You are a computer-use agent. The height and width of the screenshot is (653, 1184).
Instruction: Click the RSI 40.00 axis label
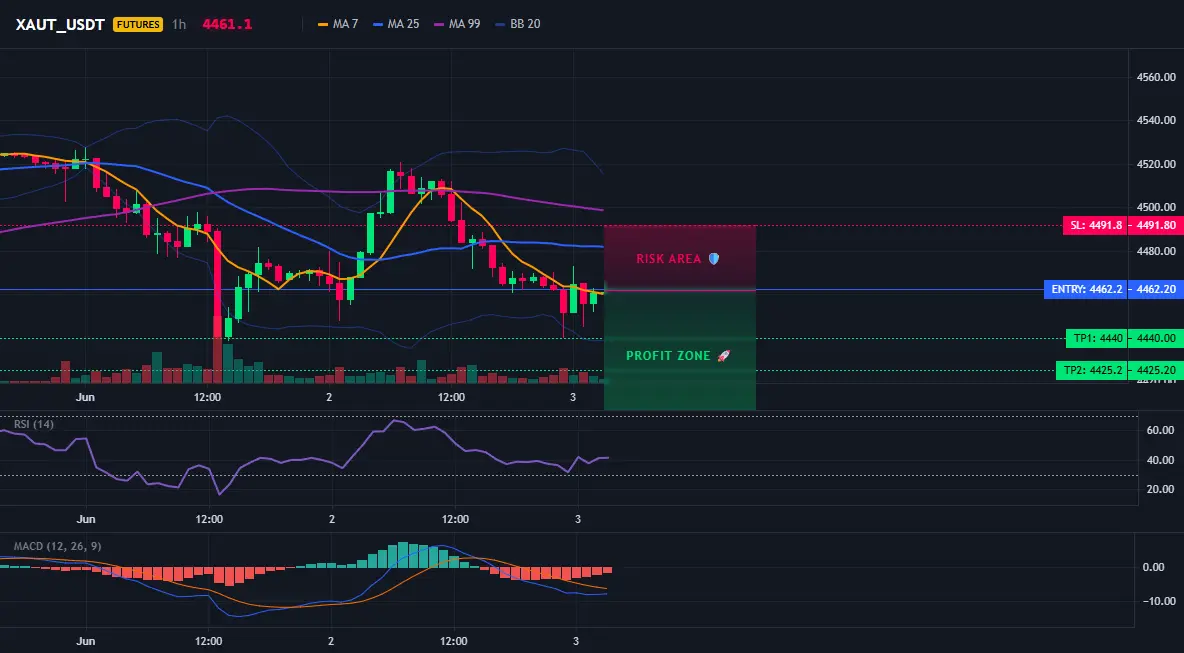[x=1161, y=460]
